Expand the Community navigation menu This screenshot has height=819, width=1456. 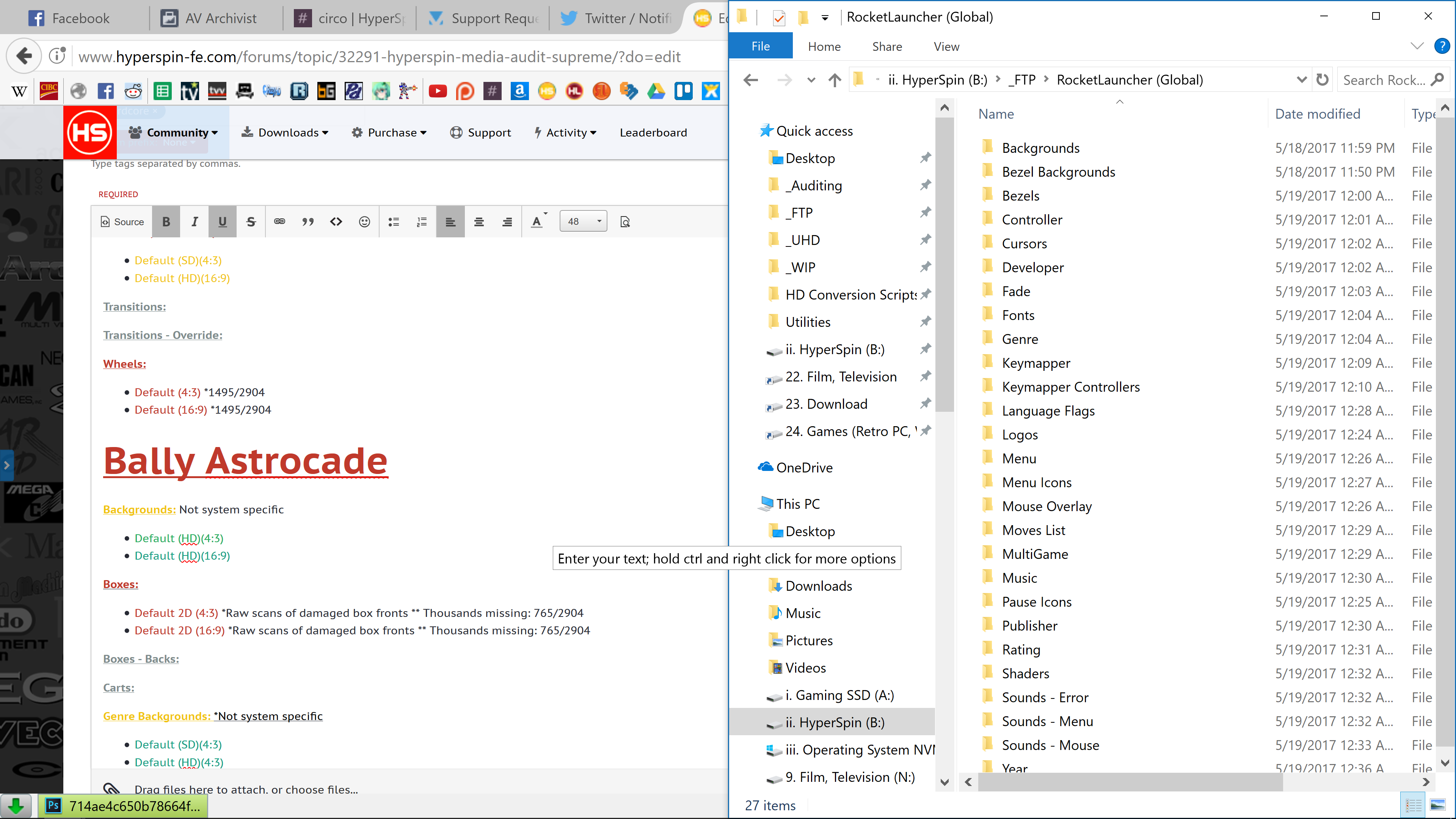pyautogui.click(x=173, y=132)
